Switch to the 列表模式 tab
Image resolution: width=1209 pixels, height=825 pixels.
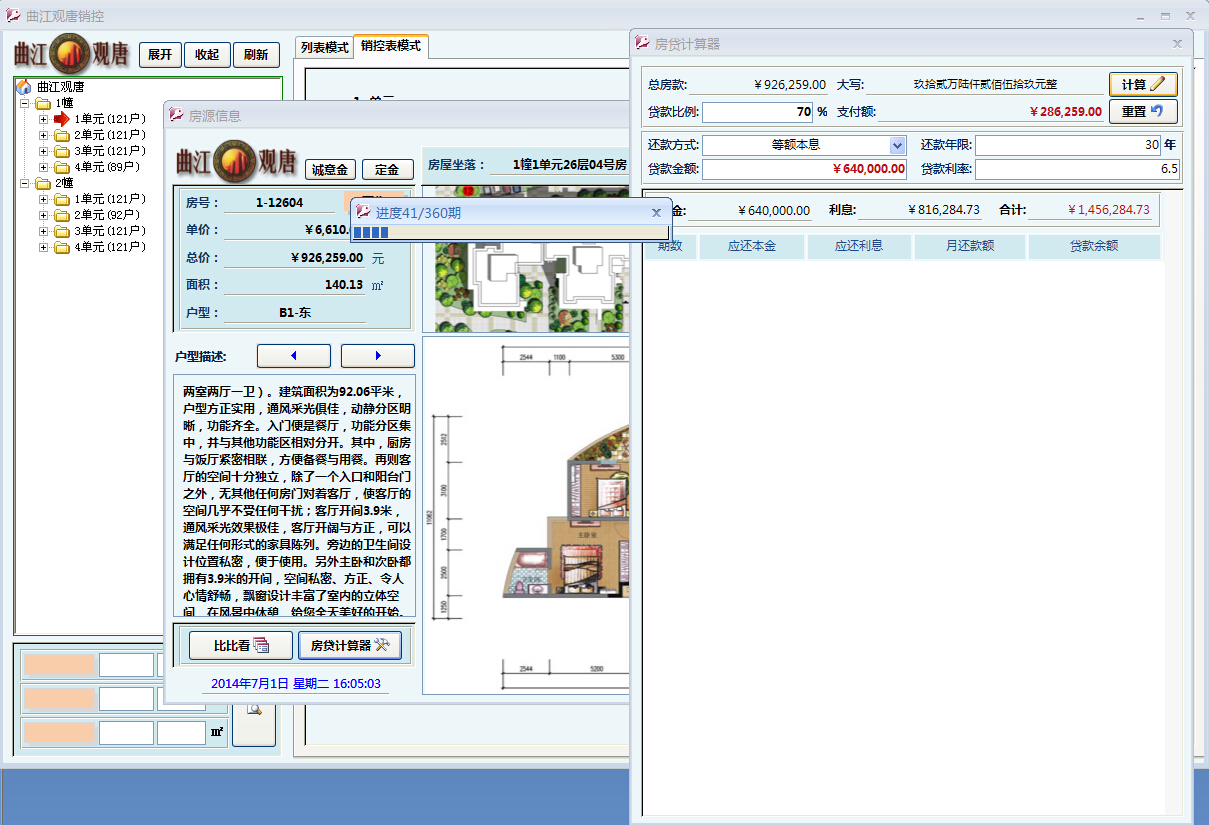[x=324, y=47]
